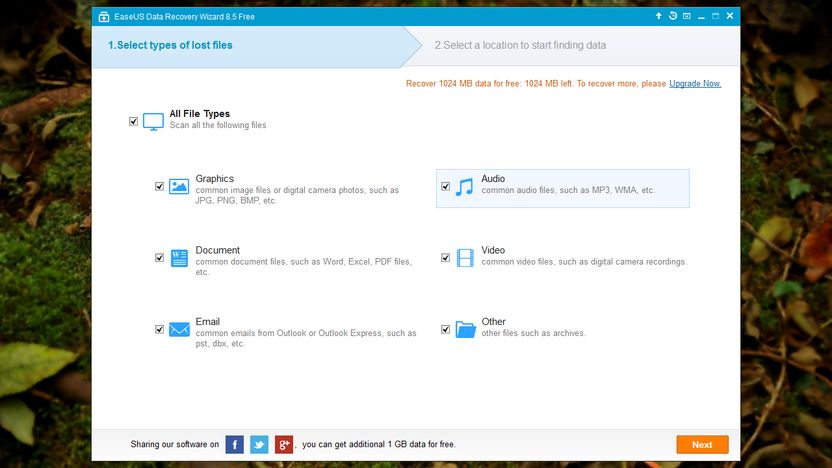Click the All File Types label
Image resolution: width=832 pixels, height=468 pixels.
pos(200,114)
